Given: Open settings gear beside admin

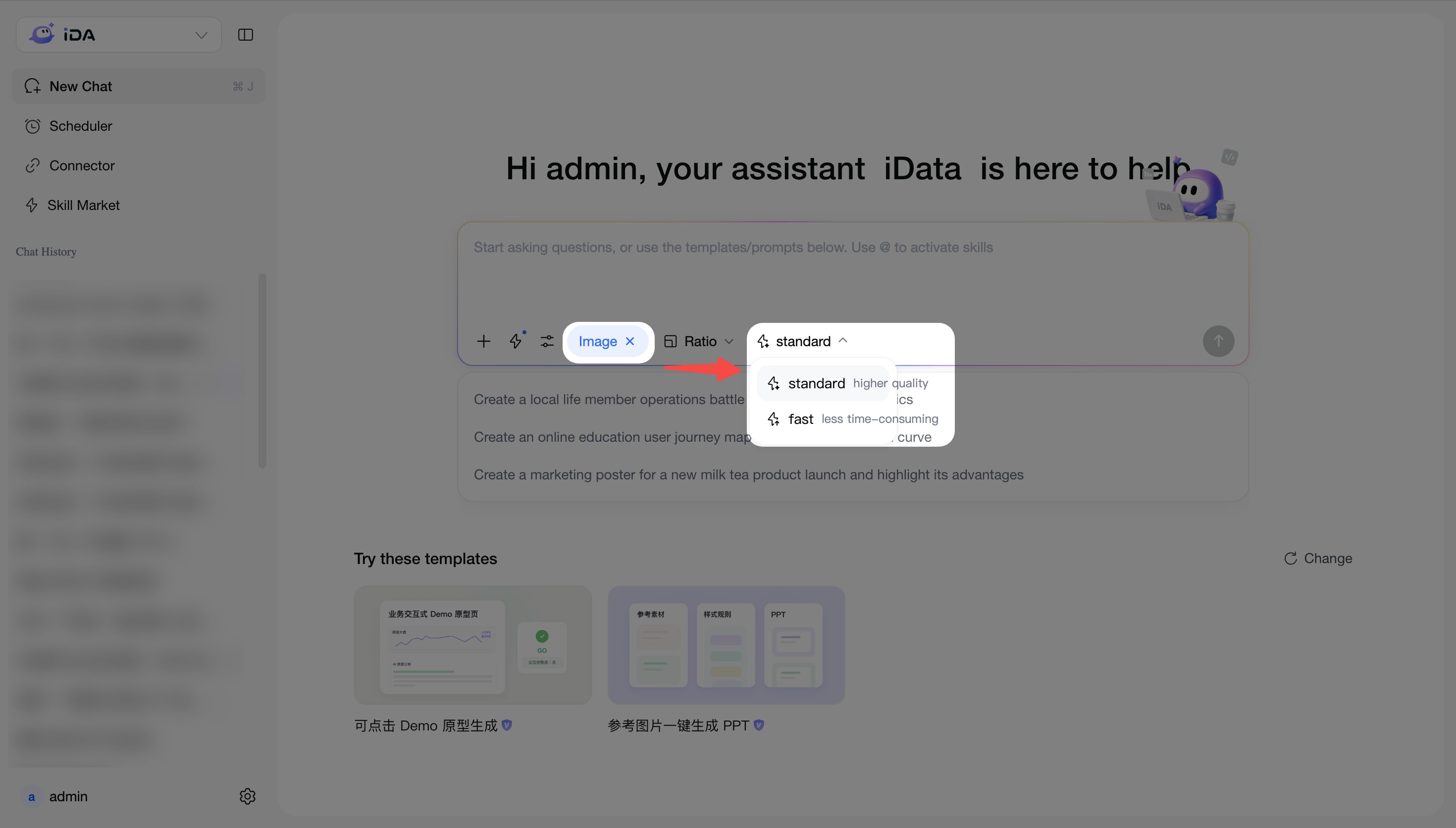Looking at the screenshot, I should [x=247, y=796].
